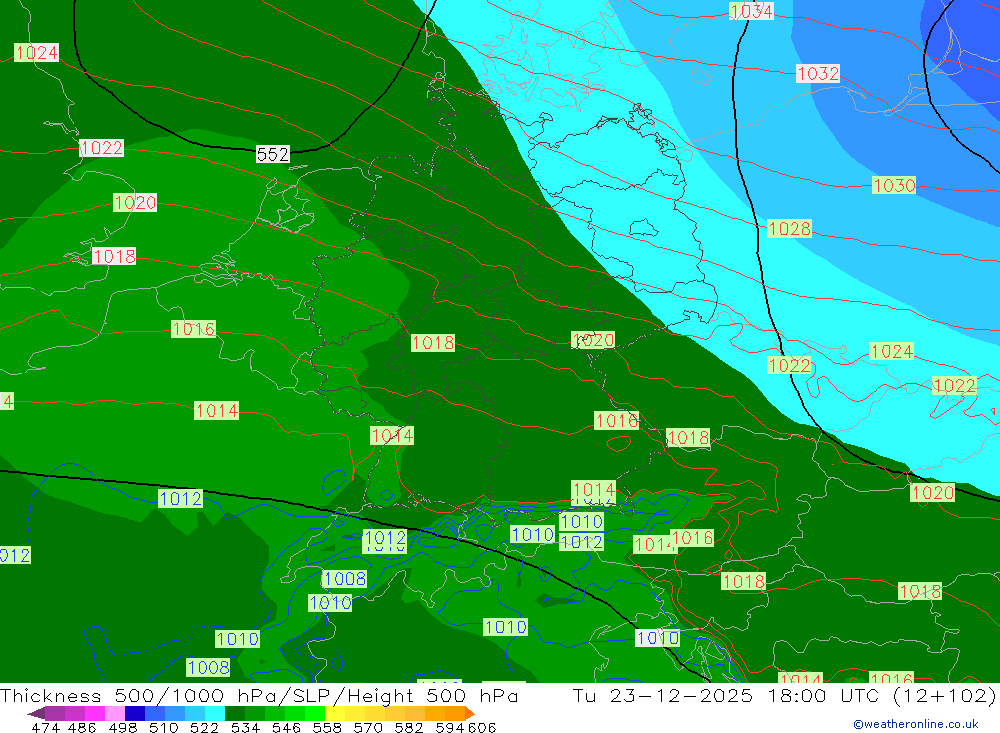The width and height of the screenshot is (1000, 733).
Task: Click the 522 legend value
Action: 204,727
